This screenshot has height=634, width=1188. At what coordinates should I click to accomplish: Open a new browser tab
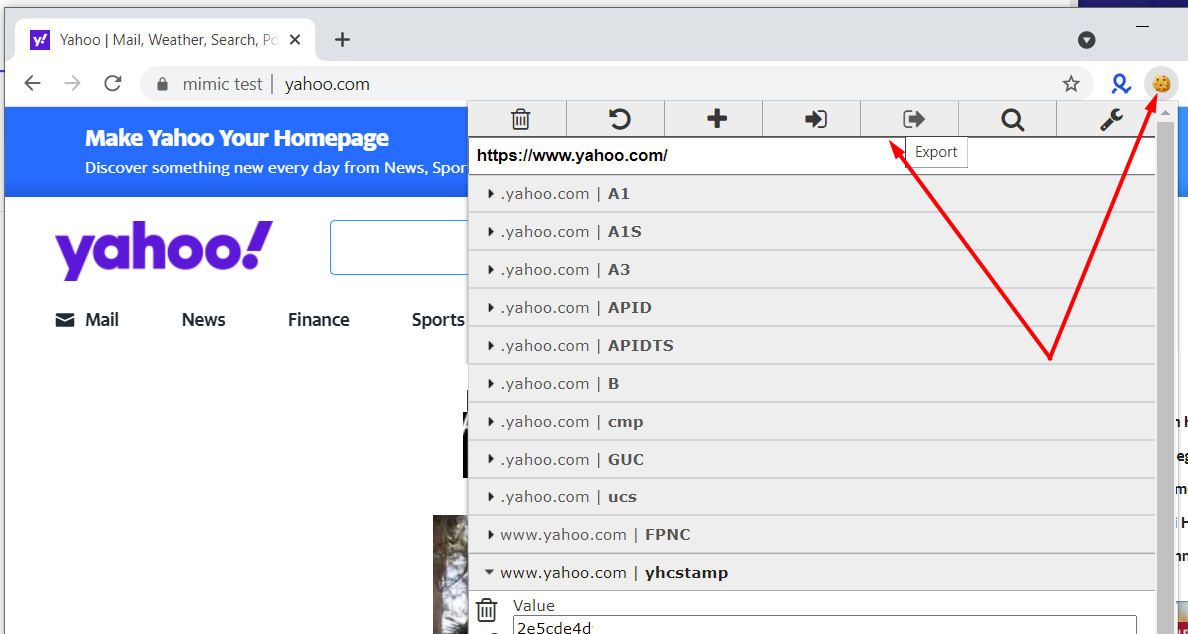click(342, 39)
